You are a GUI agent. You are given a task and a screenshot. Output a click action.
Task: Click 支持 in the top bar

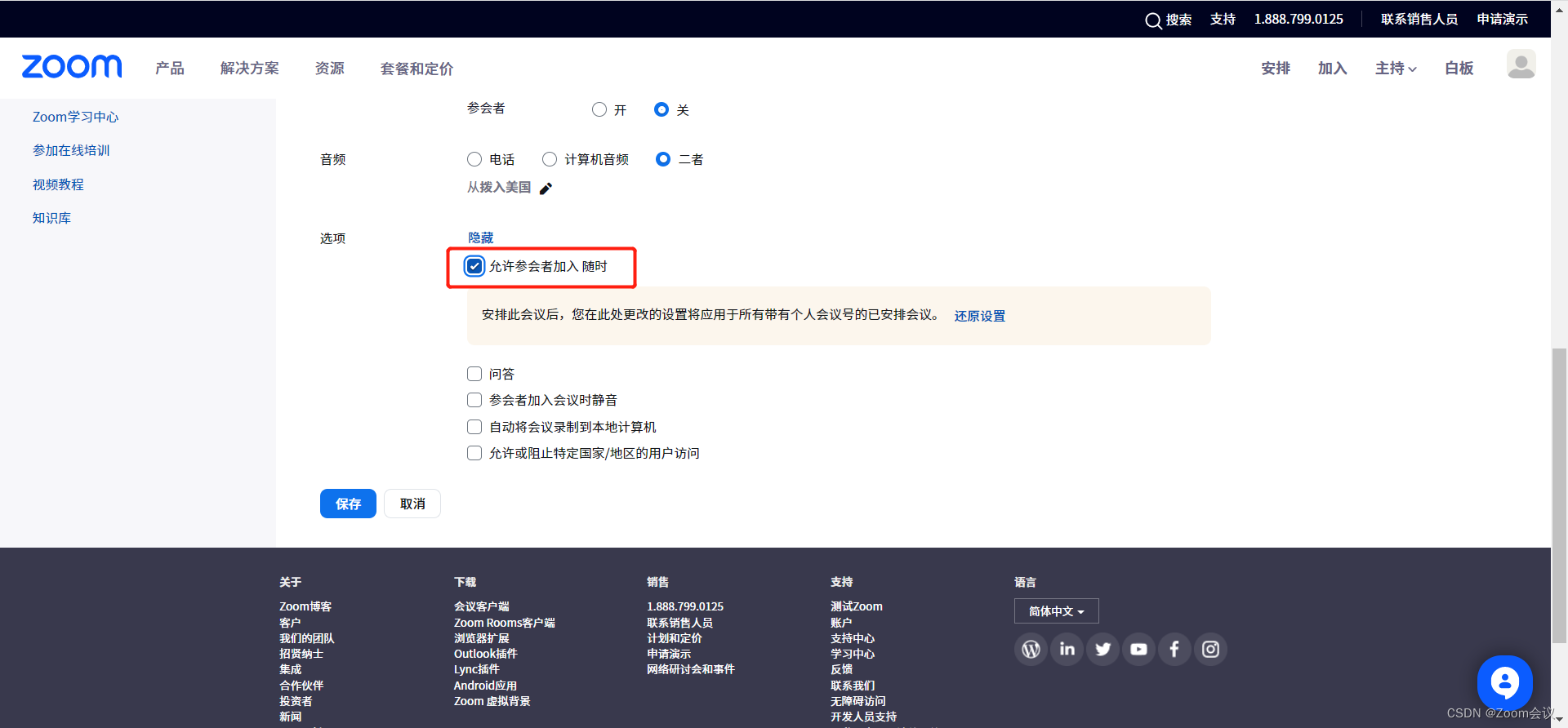click(x=1223, y=19)
